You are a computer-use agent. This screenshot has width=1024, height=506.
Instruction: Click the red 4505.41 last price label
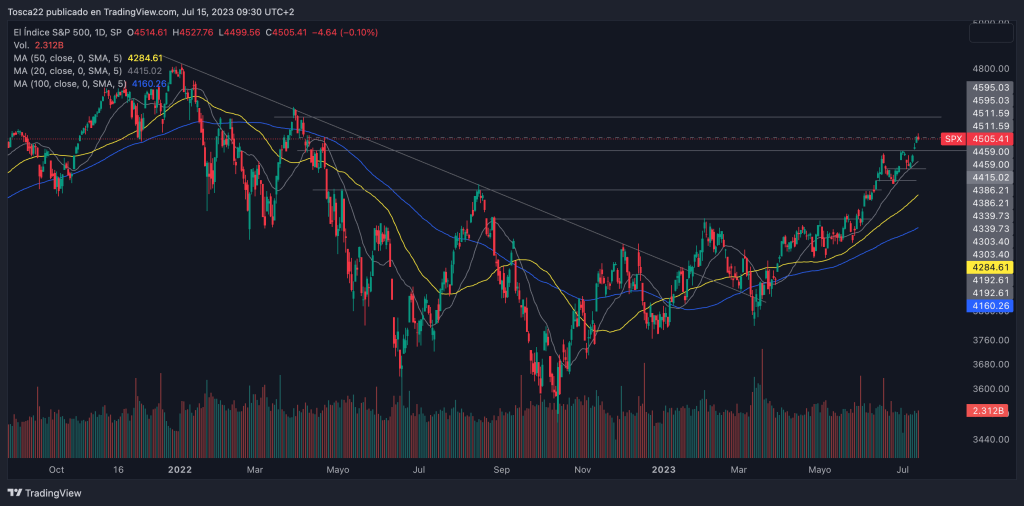pos(989,139)
